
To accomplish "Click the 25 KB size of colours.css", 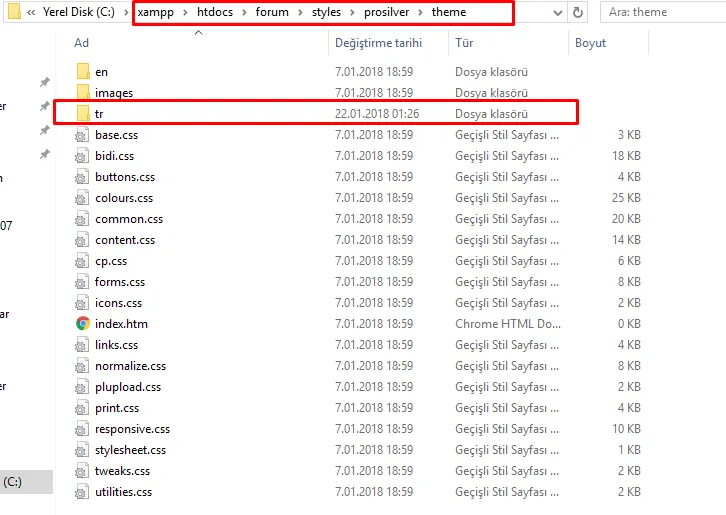I will point(626,198).
